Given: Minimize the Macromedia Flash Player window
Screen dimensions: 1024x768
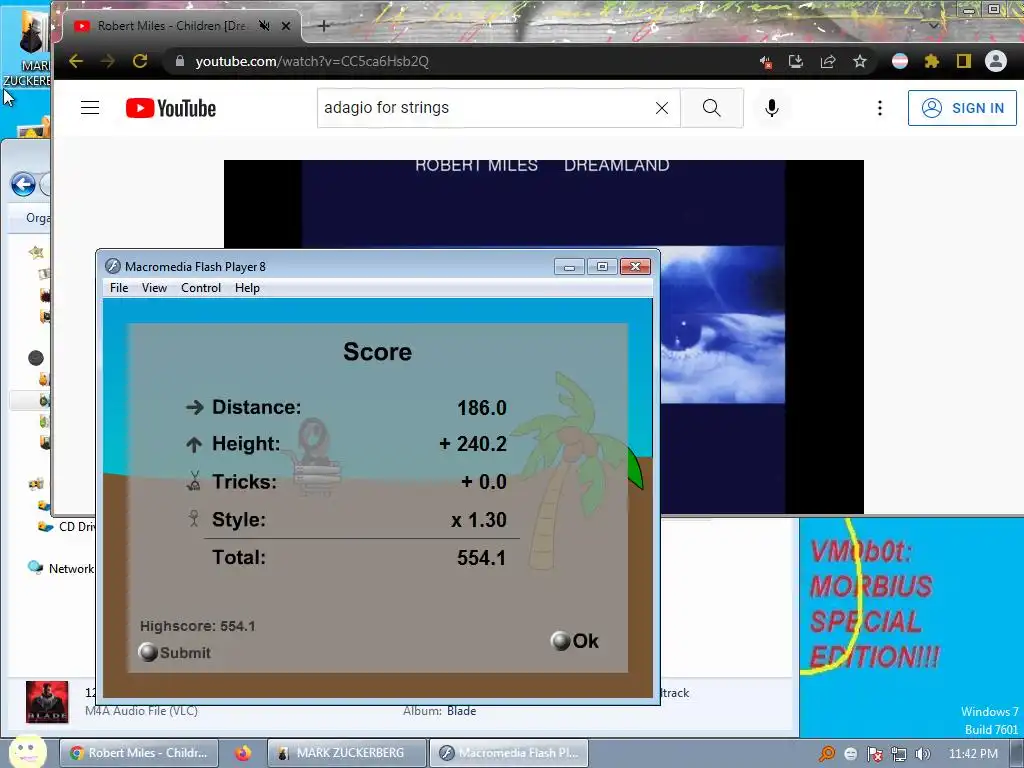Looking at the screenshot, I should [569, 266].
